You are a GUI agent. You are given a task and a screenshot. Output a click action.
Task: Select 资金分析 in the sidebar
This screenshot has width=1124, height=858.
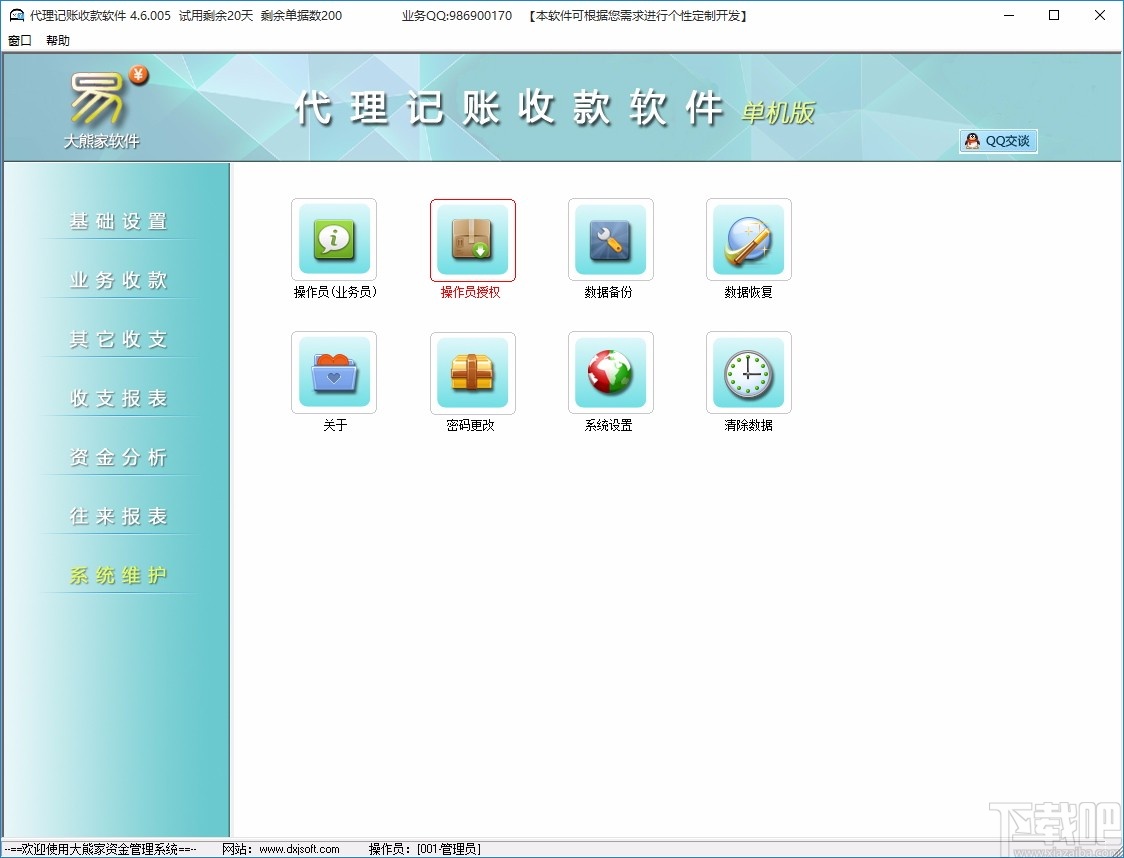click(118, 457)
